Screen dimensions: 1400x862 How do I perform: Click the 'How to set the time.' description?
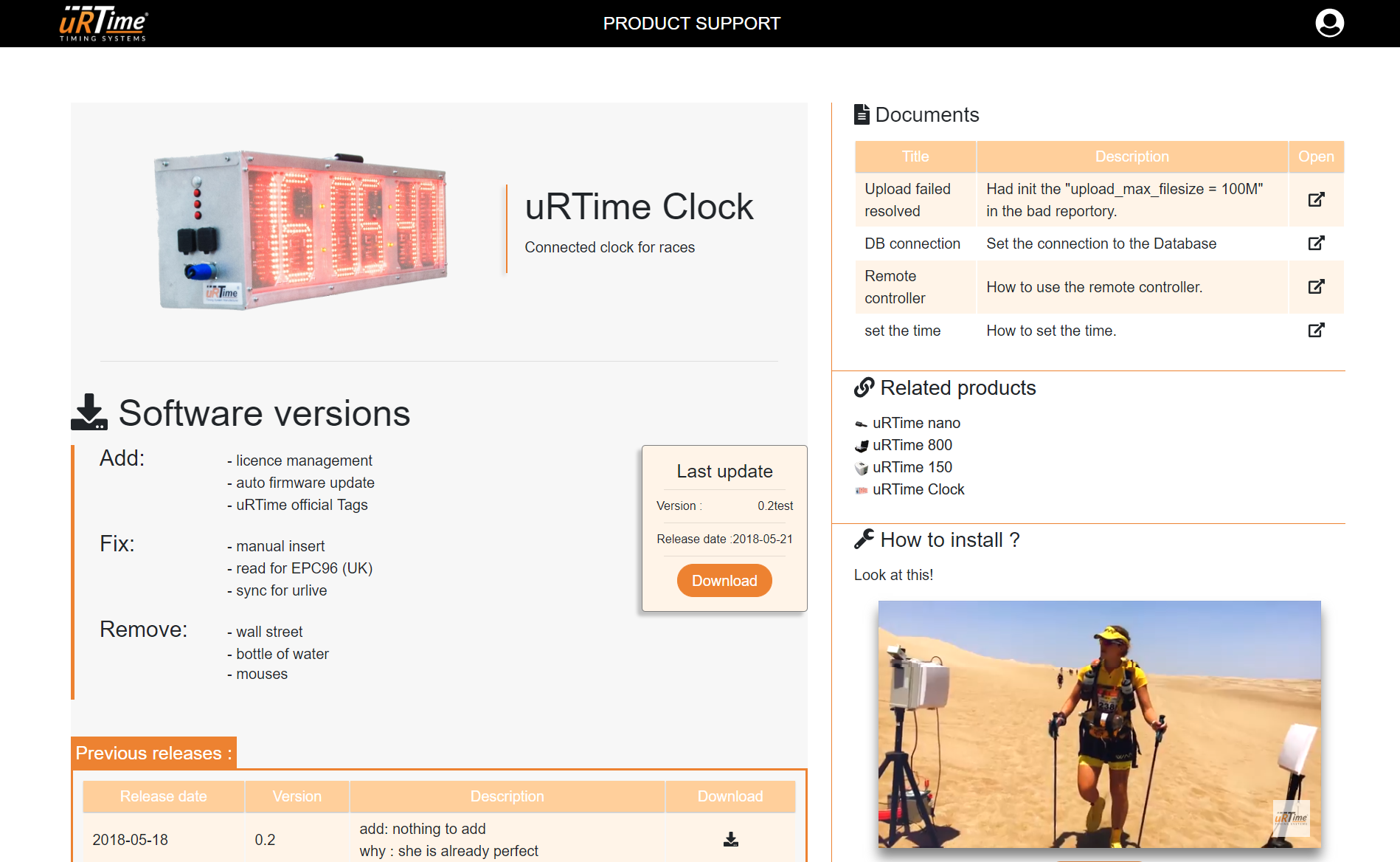(1051, 331)
